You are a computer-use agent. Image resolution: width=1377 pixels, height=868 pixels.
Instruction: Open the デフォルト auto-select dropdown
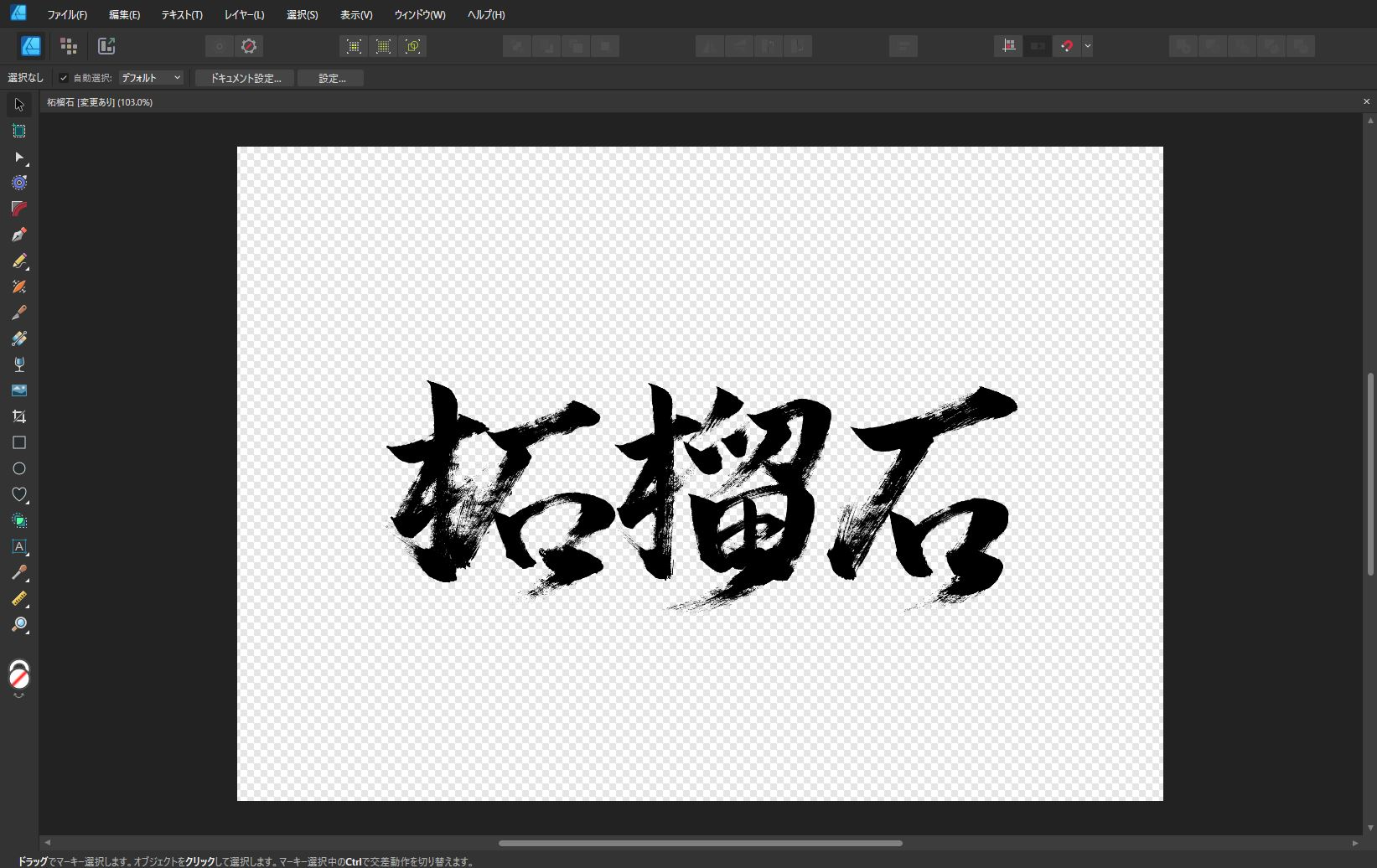click(151, 78)
